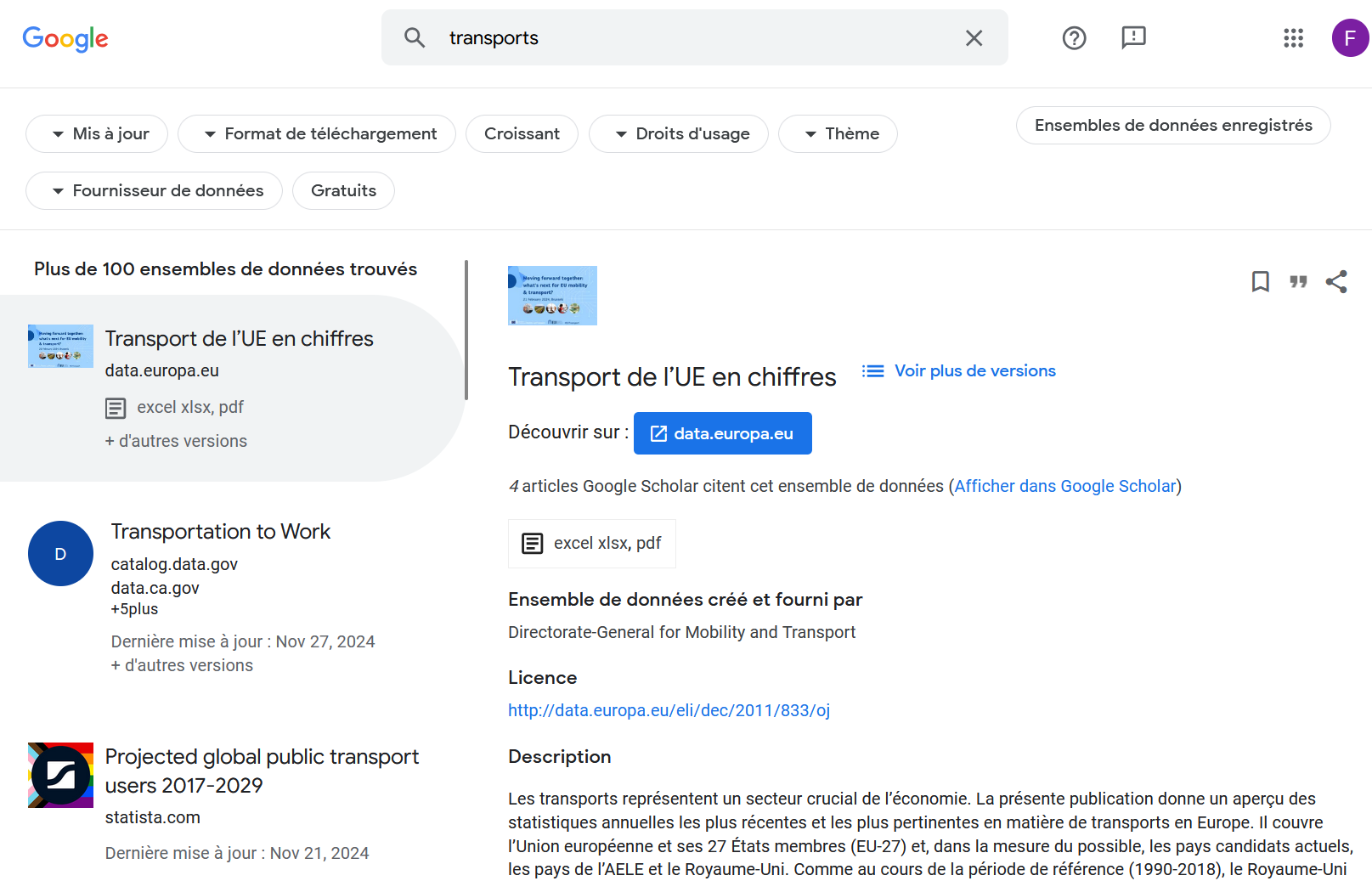Open the Format de téléchargement dropdown
The height and width of the screenshot is (881, 1372).
click(317, 134)
